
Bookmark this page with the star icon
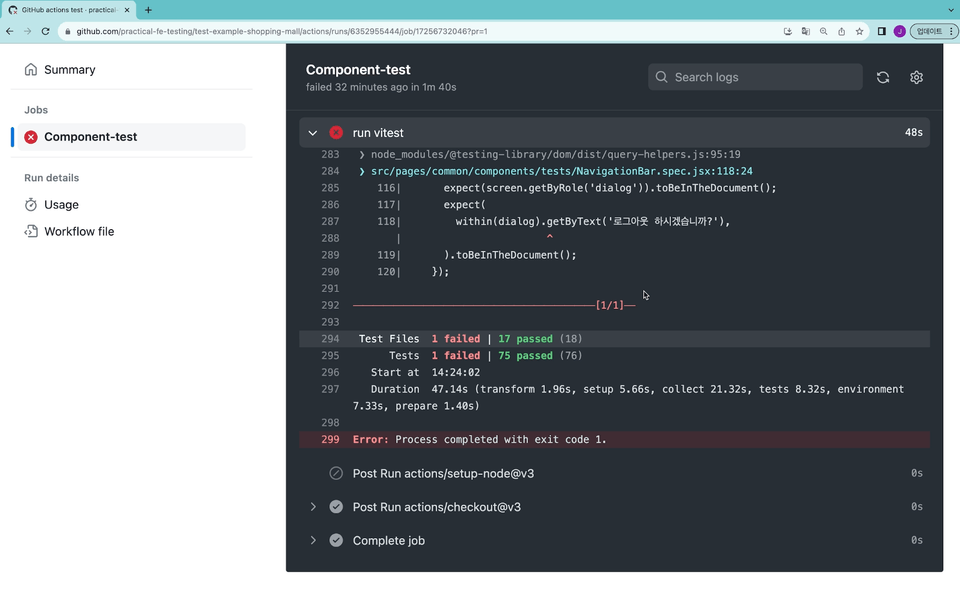pos(859,31)
